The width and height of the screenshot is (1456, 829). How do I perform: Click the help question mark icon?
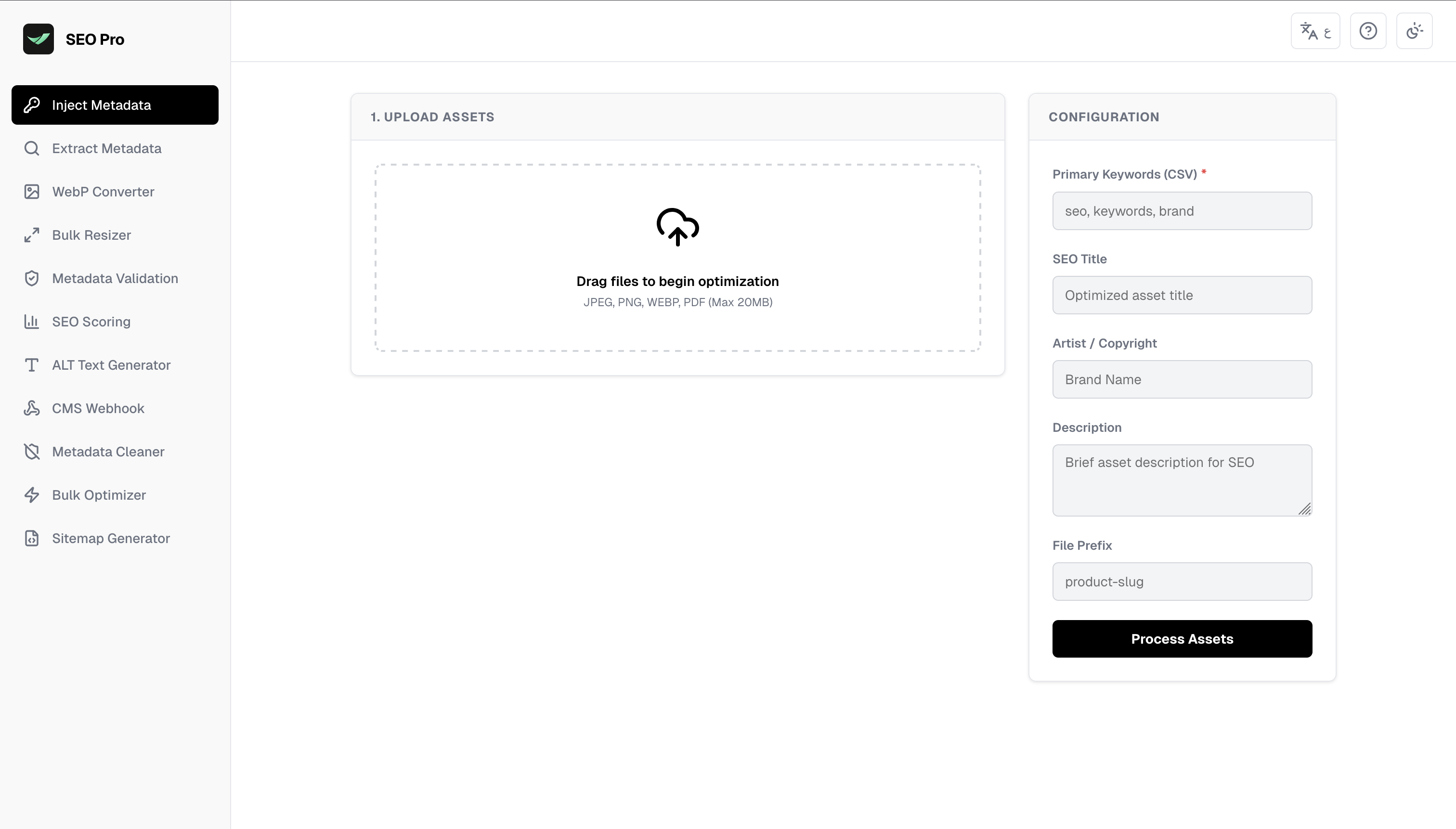coord(1368,31)
